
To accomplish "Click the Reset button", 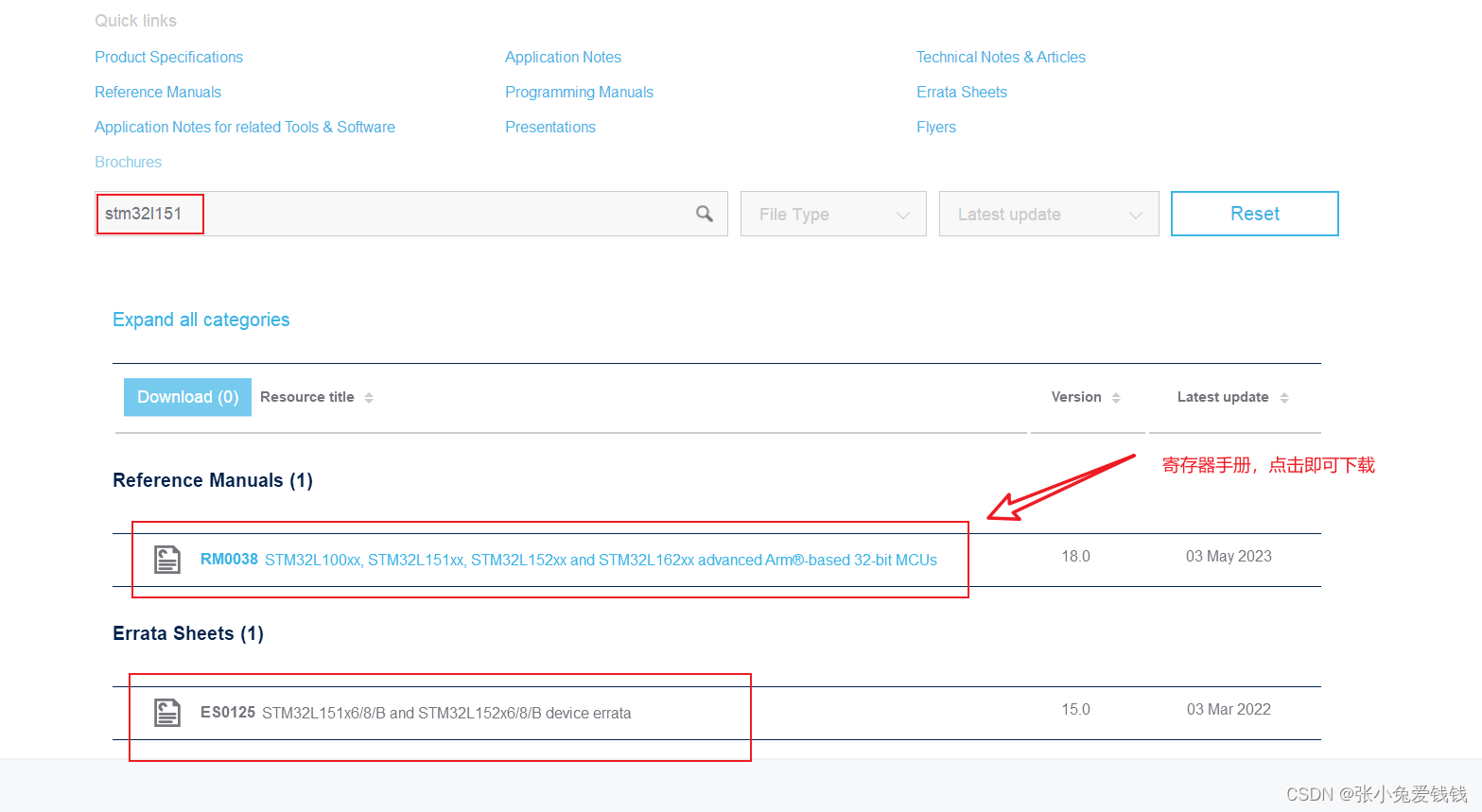I will 1254,214.
